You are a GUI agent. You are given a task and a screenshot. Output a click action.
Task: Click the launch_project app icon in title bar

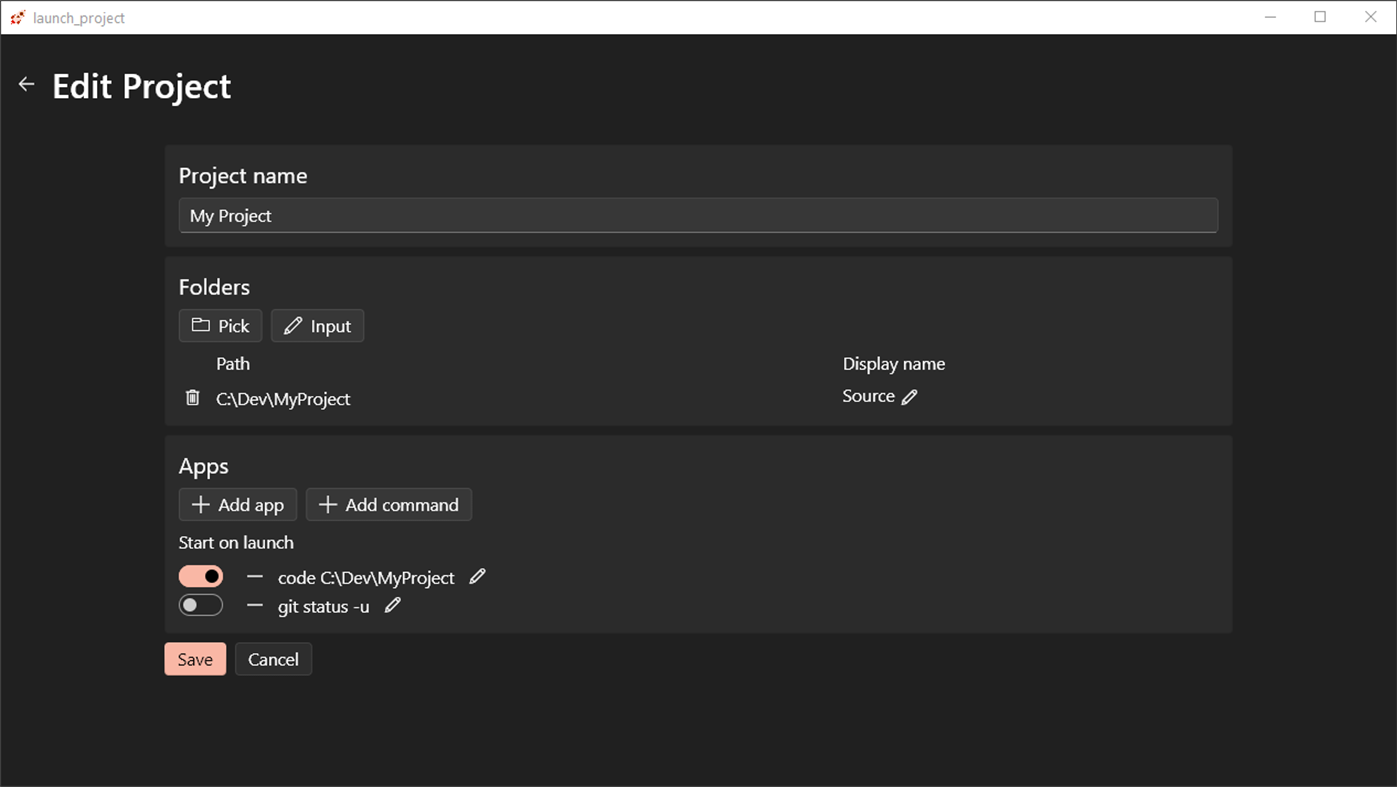(17, 17)
